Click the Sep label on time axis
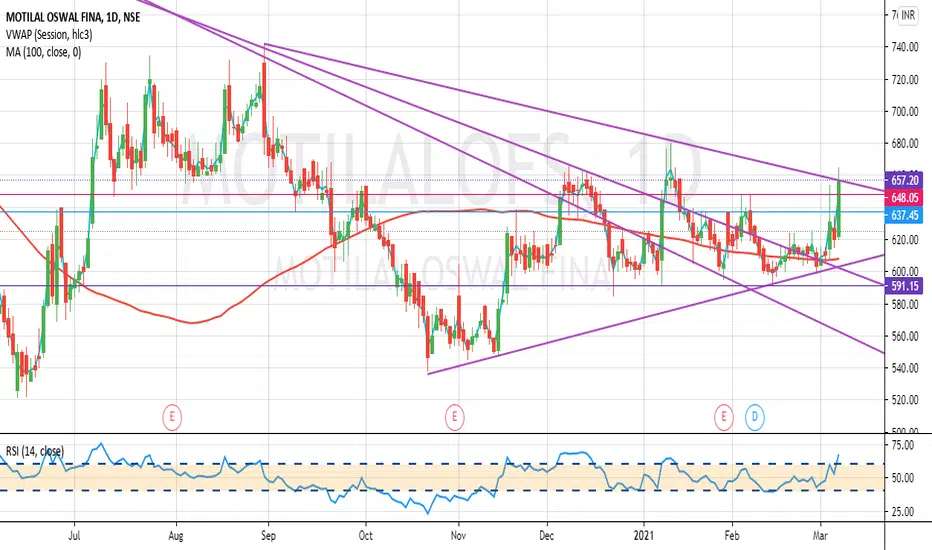Viewport: 932px width, 550px height. point(269,536)
